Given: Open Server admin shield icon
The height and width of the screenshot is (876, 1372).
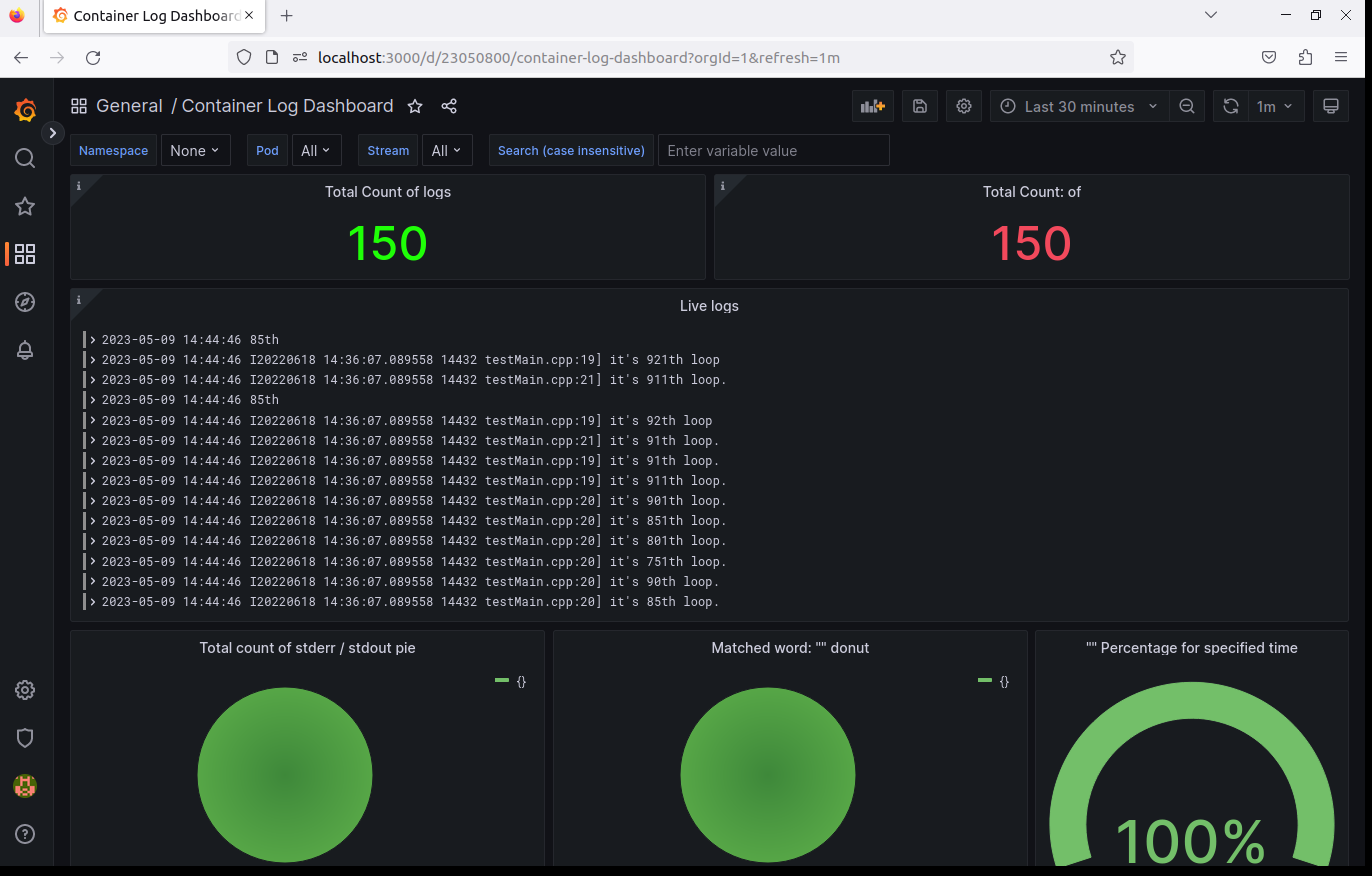Looking at the screenshot, I should point(25,738).
